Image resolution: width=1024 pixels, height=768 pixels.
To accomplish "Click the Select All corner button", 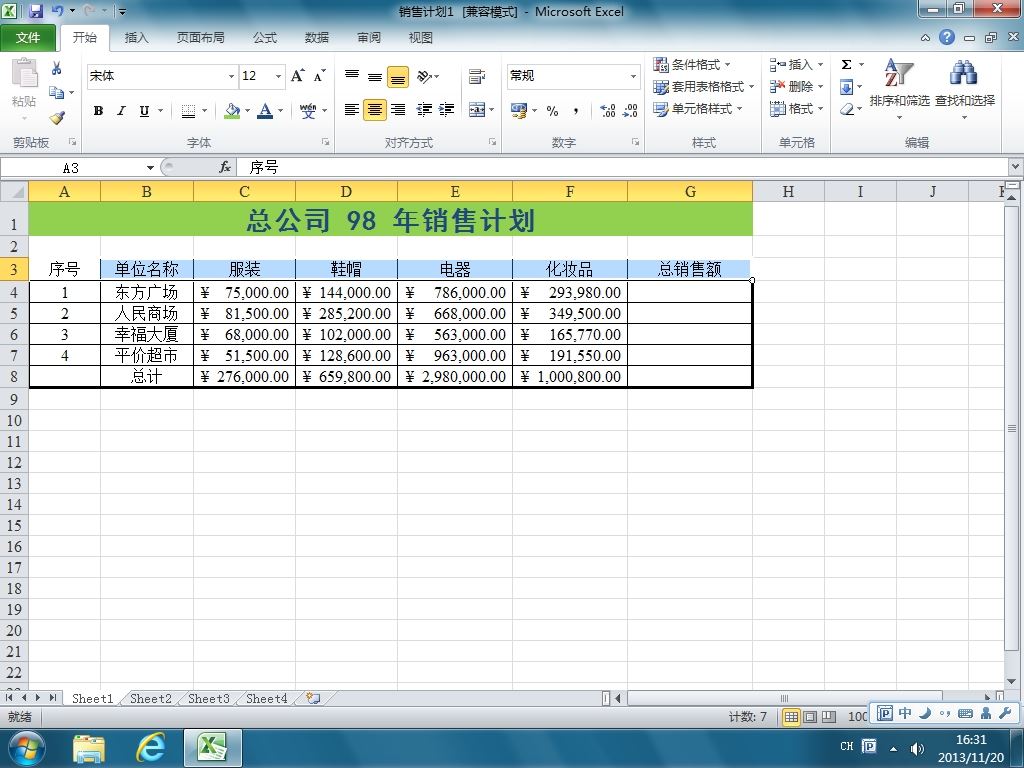I will (14, 191).
